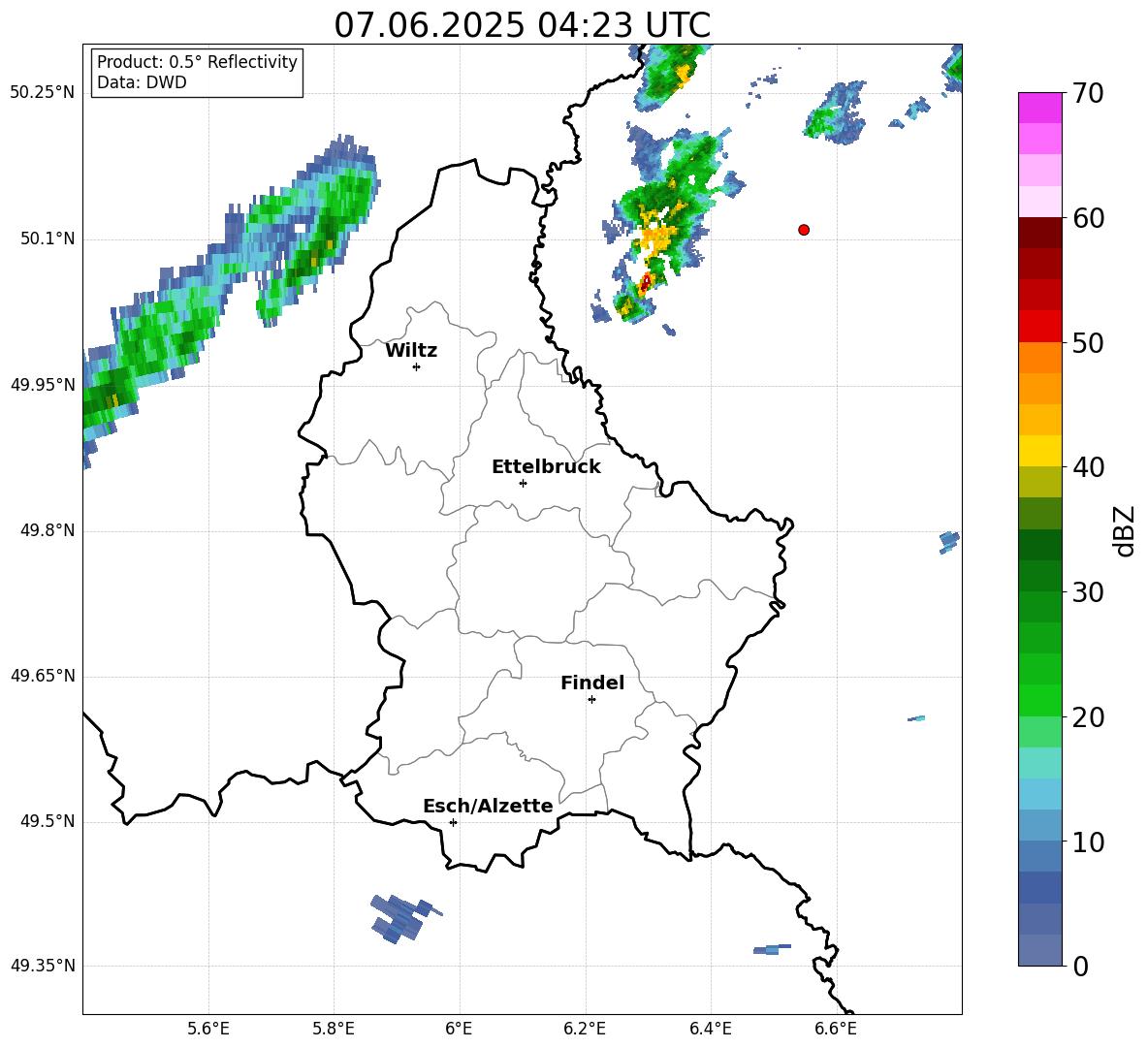The width and height of the screenshot is (1148, 1048).
Task: Click the 40 tick on the colorbar
Action: pos(1088,467)
